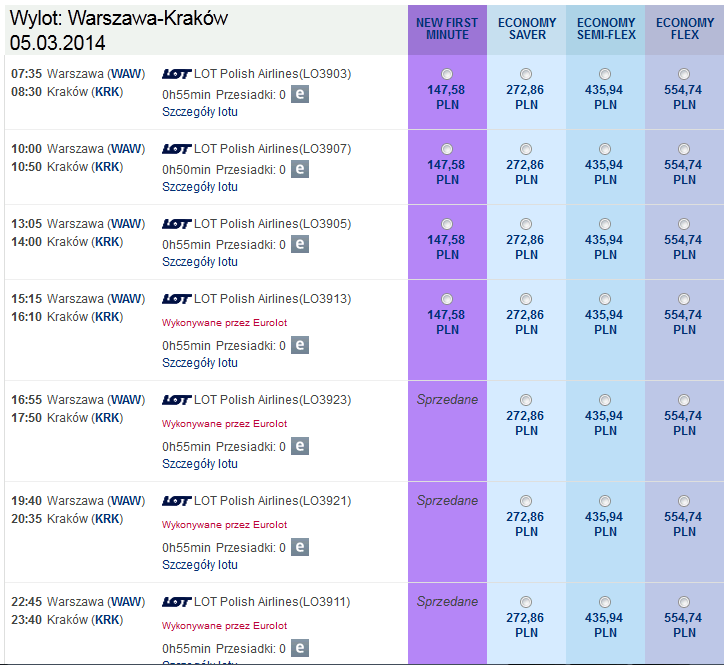The image size is (724, 665).
Task: Click the LOT logo next to flight LO3923
Action: 176,400
